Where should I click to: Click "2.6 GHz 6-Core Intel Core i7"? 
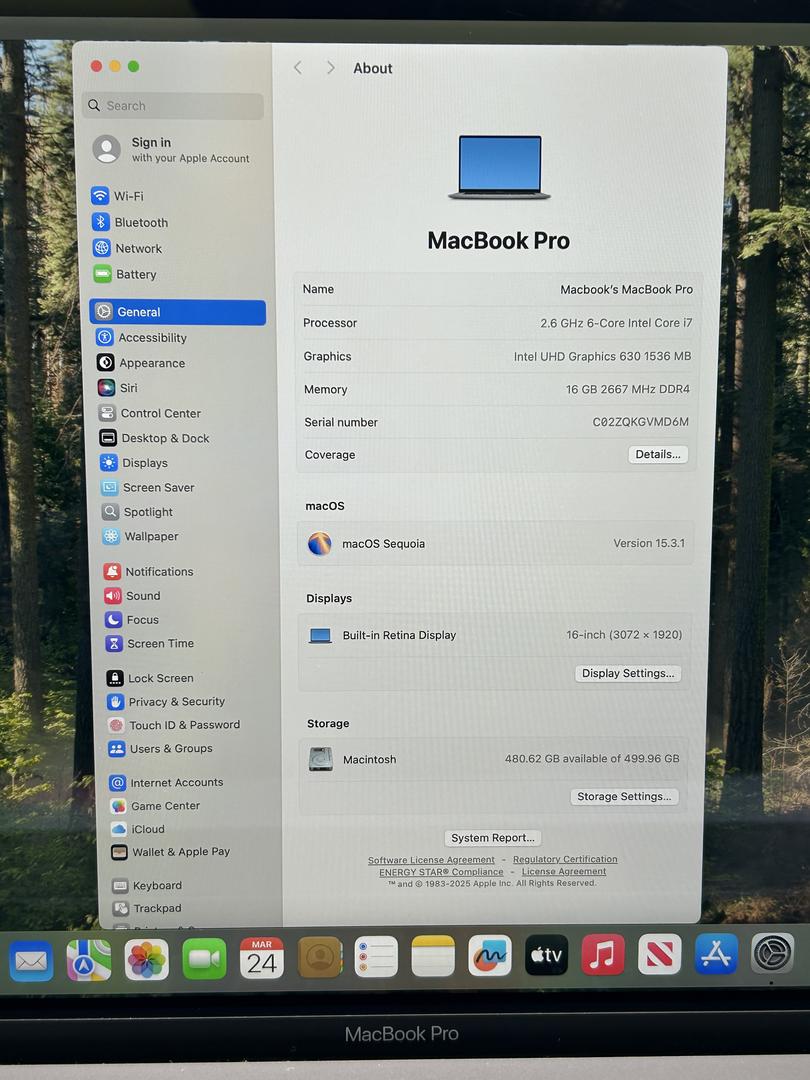coord(616,322)
